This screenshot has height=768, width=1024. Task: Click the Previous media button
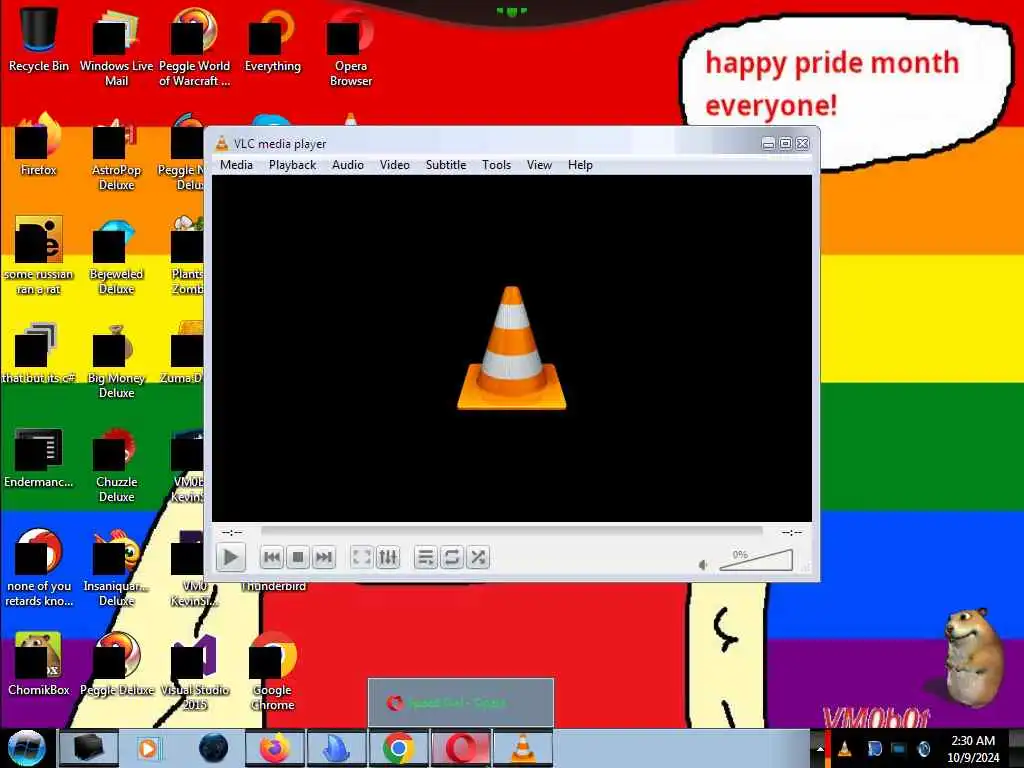[x=272, y=557]
